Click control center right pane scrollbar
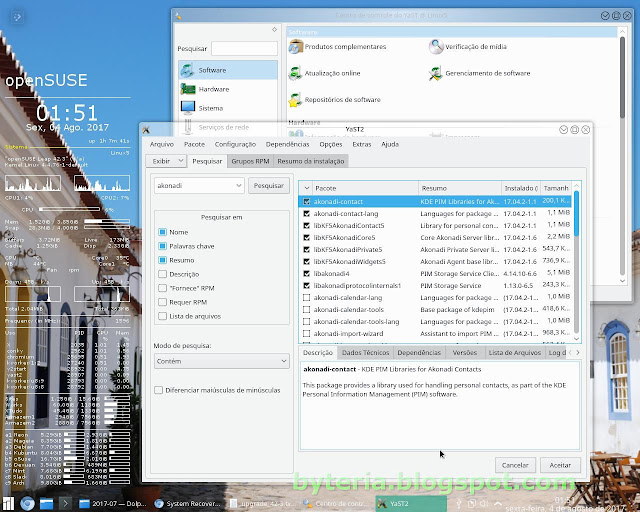The image size is (640, 512). [622, 155]
